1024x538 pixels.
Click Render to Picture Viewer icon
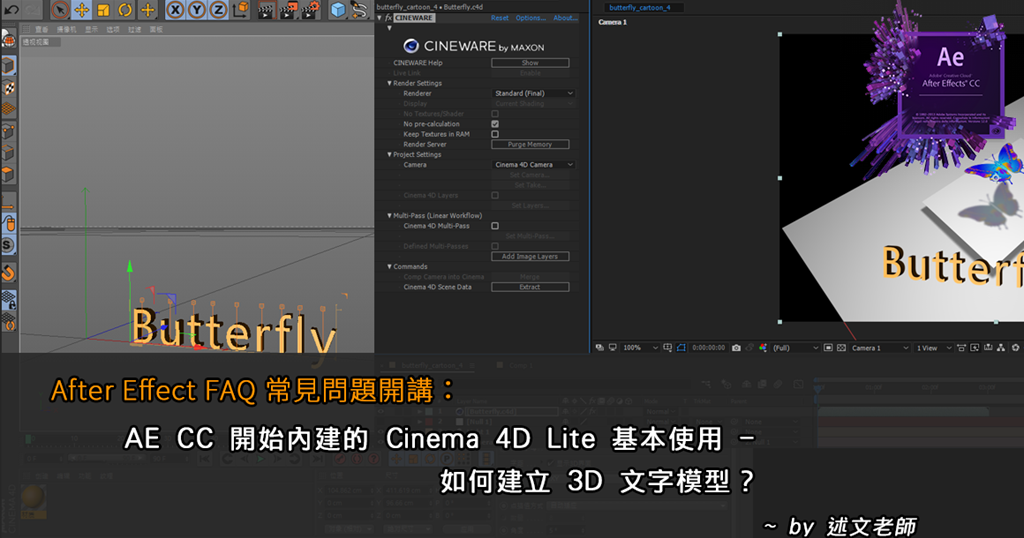click(x=288, y=10)
